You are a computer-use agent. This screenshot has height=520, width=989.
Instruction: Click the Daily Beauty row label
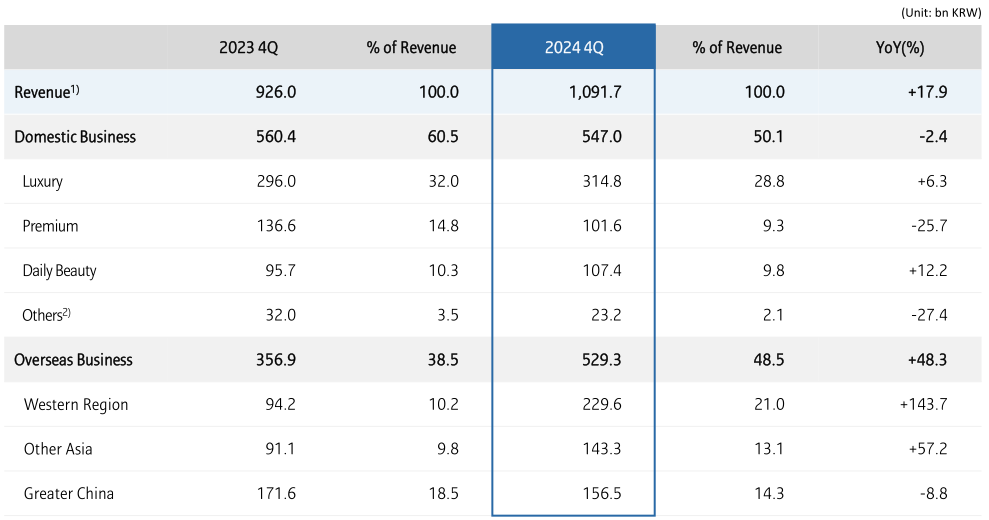(x=59, y=271)
